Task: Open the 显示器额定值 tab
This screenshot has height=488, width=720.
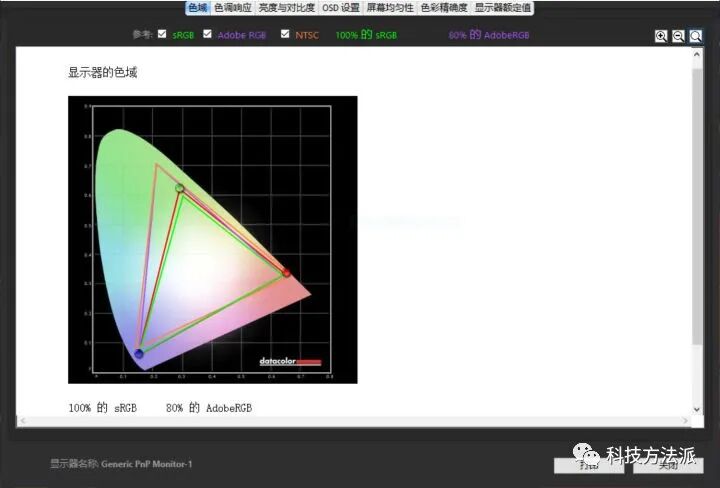Action: (x=502, y=8)
